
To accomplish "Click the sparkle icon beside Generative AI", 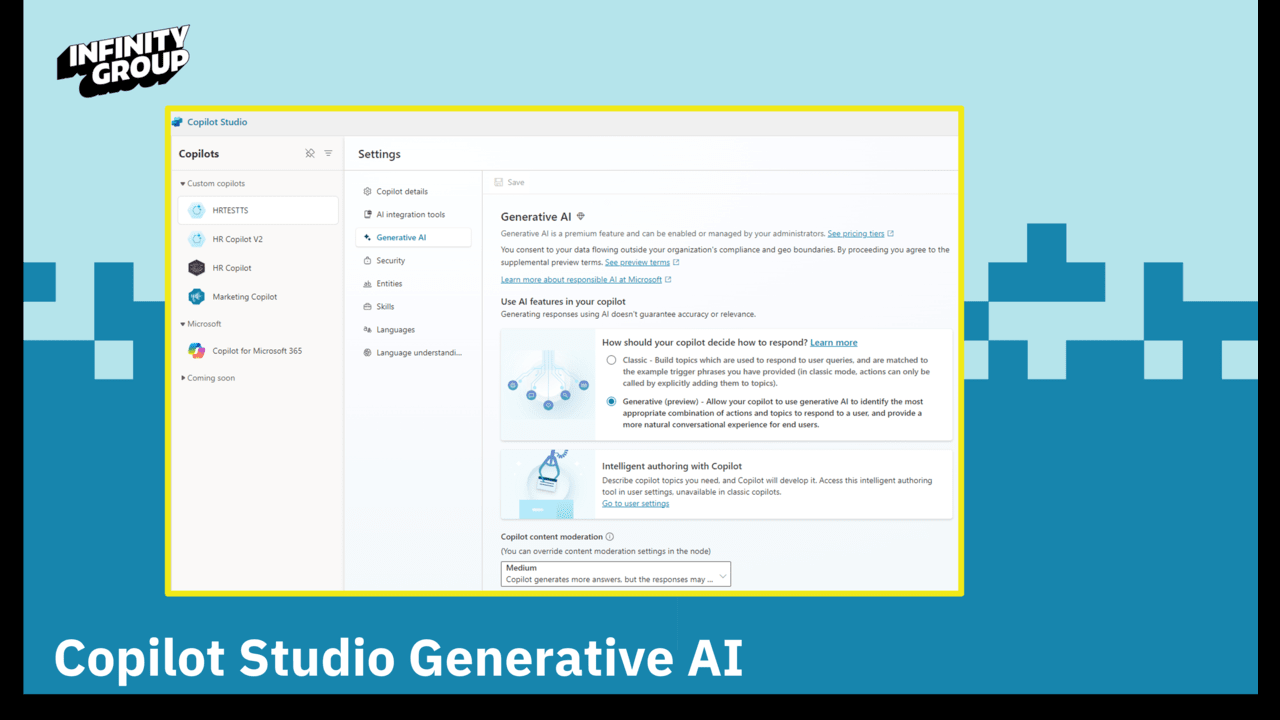I will pyautogui.click(x=367, y=238).
